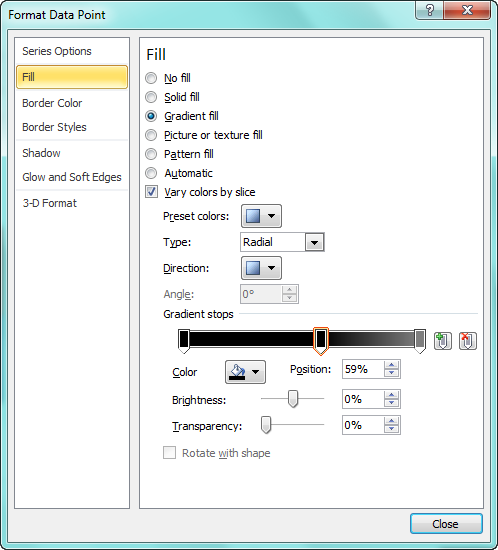
Task: Select the rightmost gray gradient stop
Action: coord(420,341)
